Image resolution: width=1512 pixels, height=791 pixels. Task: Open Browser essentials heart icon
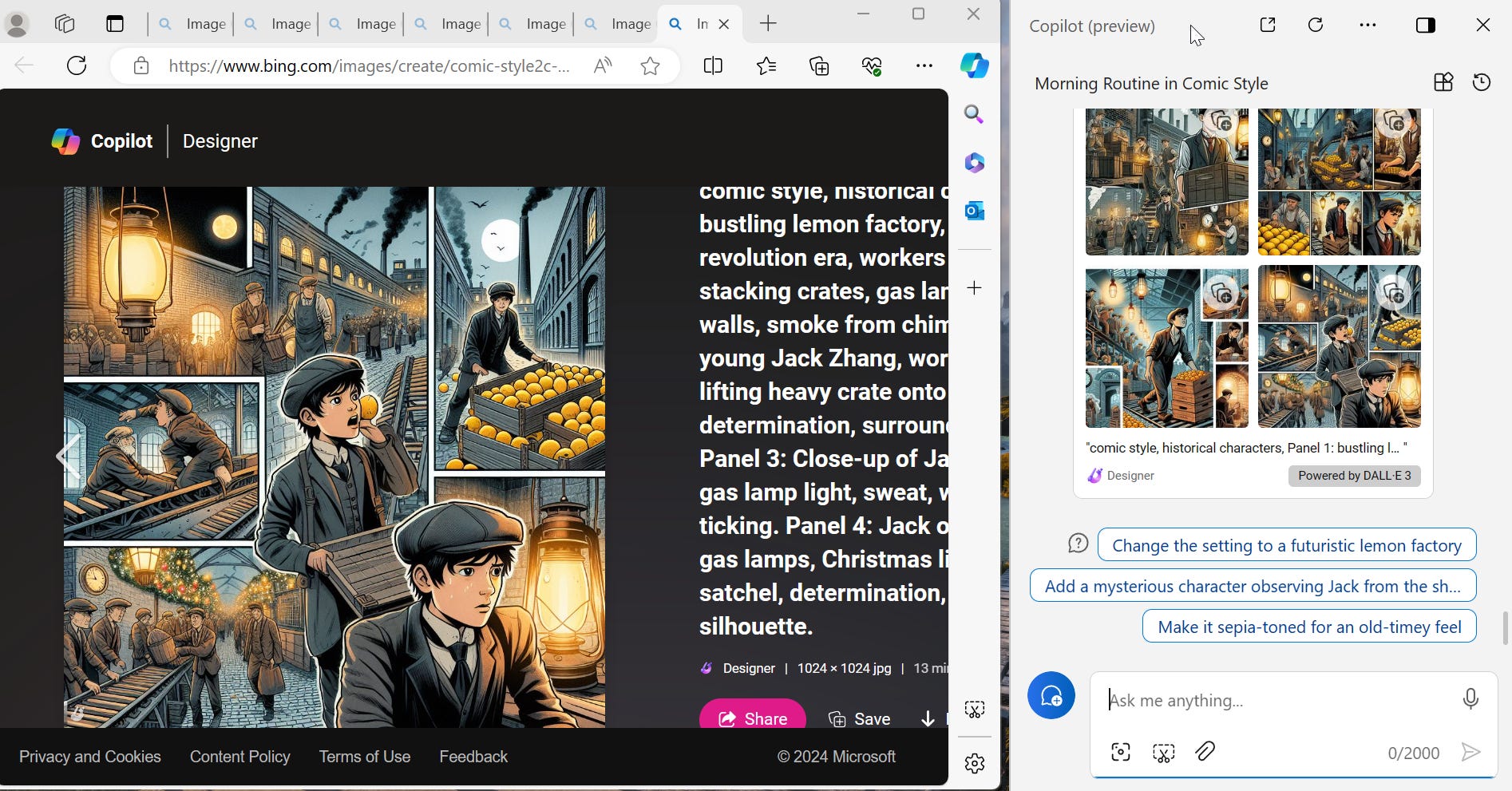[x=872, y=65]
